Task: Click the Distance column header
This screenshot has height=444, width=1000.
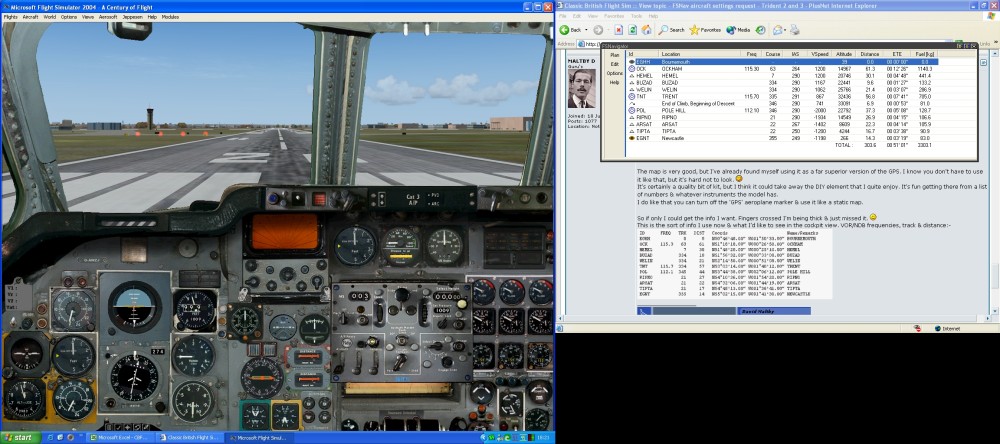Action: click(x=869, y=54)
